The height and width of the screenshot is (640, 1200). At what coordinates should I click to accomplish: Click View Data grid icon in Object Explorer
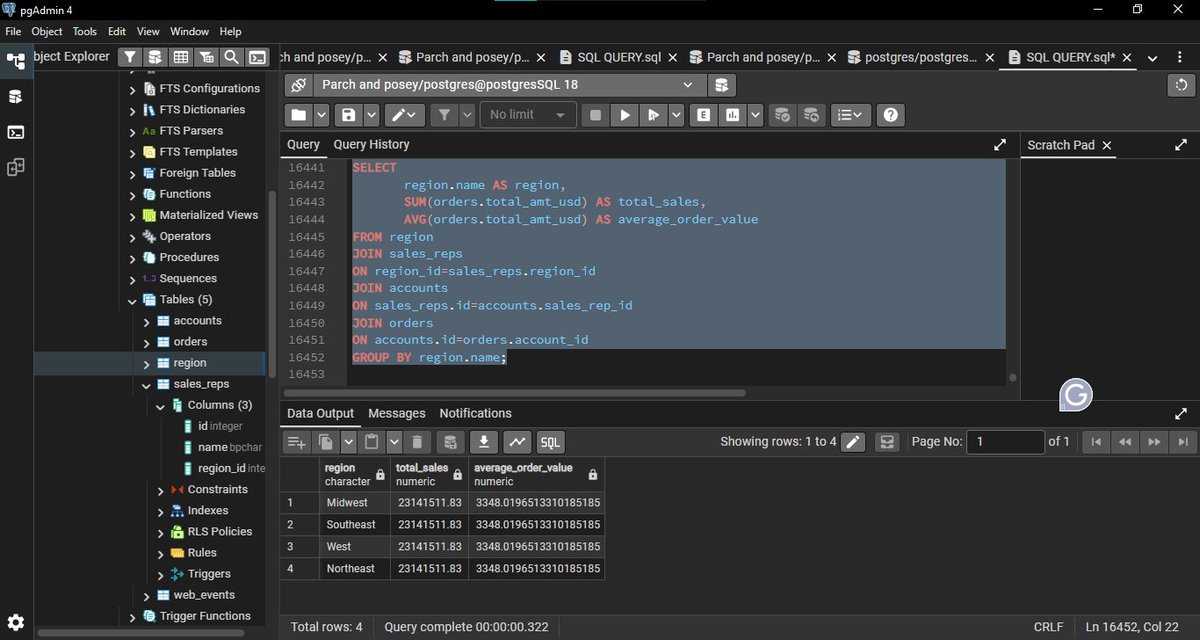click(181, 57)
